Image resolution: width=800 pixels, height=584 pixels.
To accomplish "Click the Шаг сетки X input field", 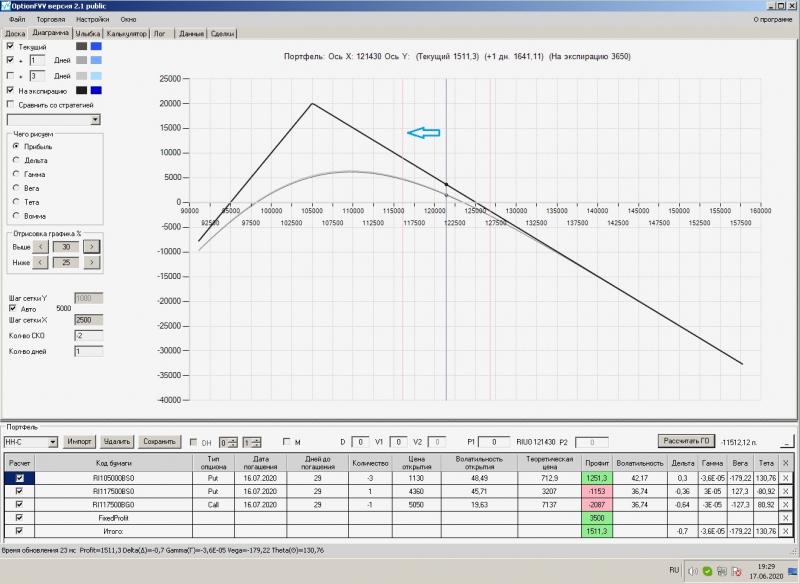I will 88,320.
